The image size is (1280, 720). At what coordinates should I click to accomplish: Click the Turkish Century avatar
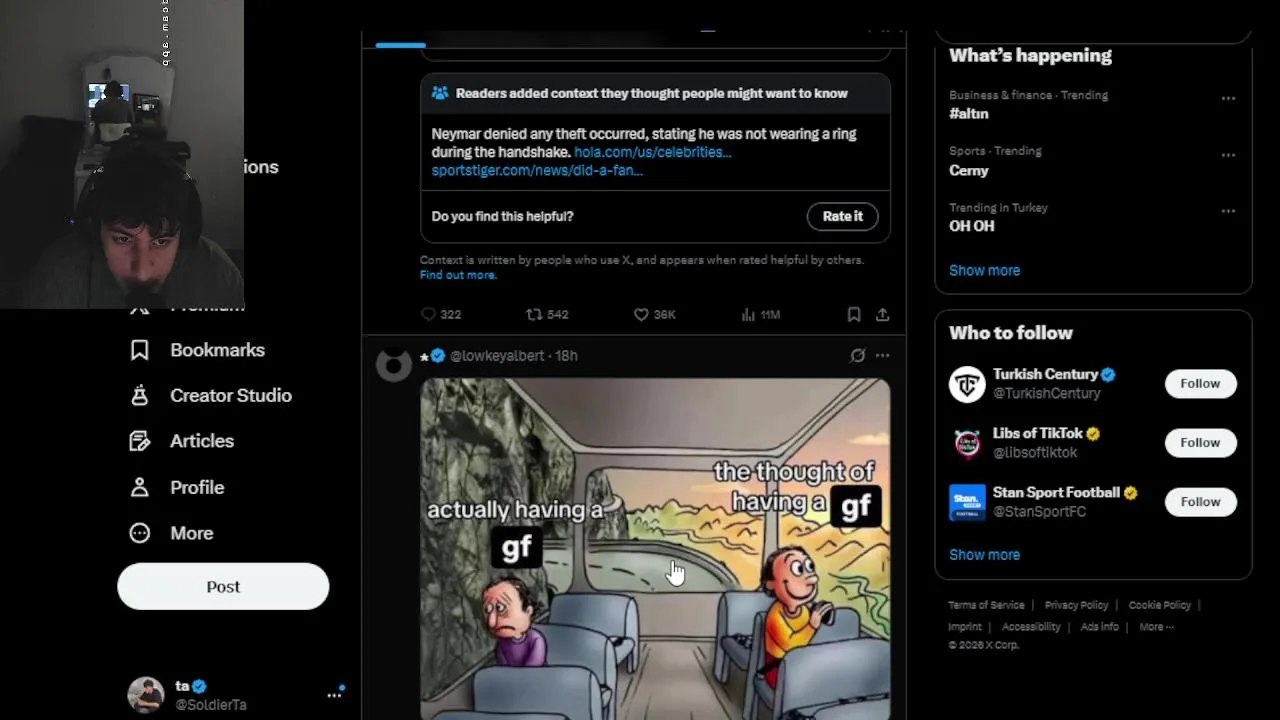click(x=967, y=384)
